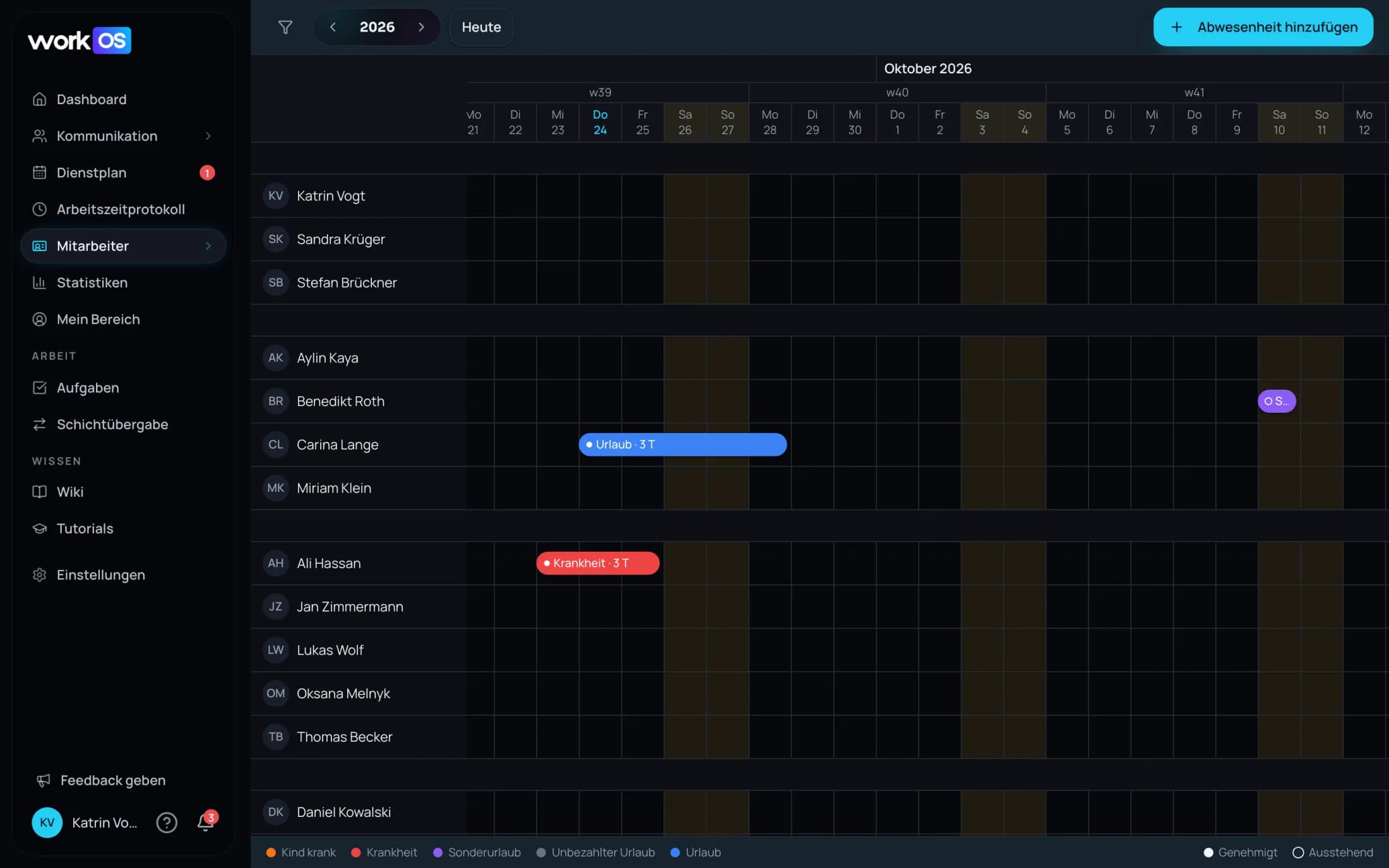Screen dimensions: 1389x868
Task: Click the Kind krank orange legend dot
Action: (271, 852)
